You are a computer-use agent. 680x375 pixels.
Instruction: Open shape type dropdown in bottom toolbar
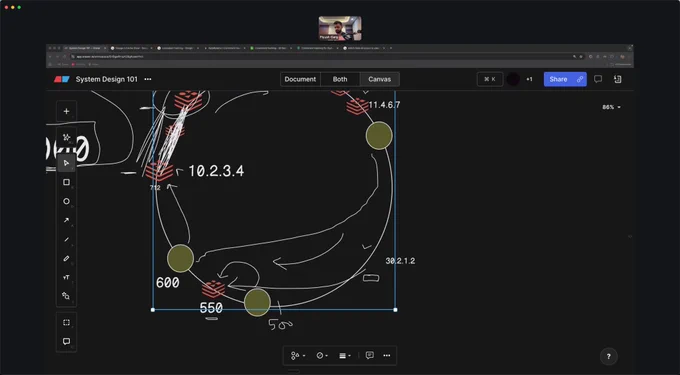pyautogui.click(x=298, y=355)
